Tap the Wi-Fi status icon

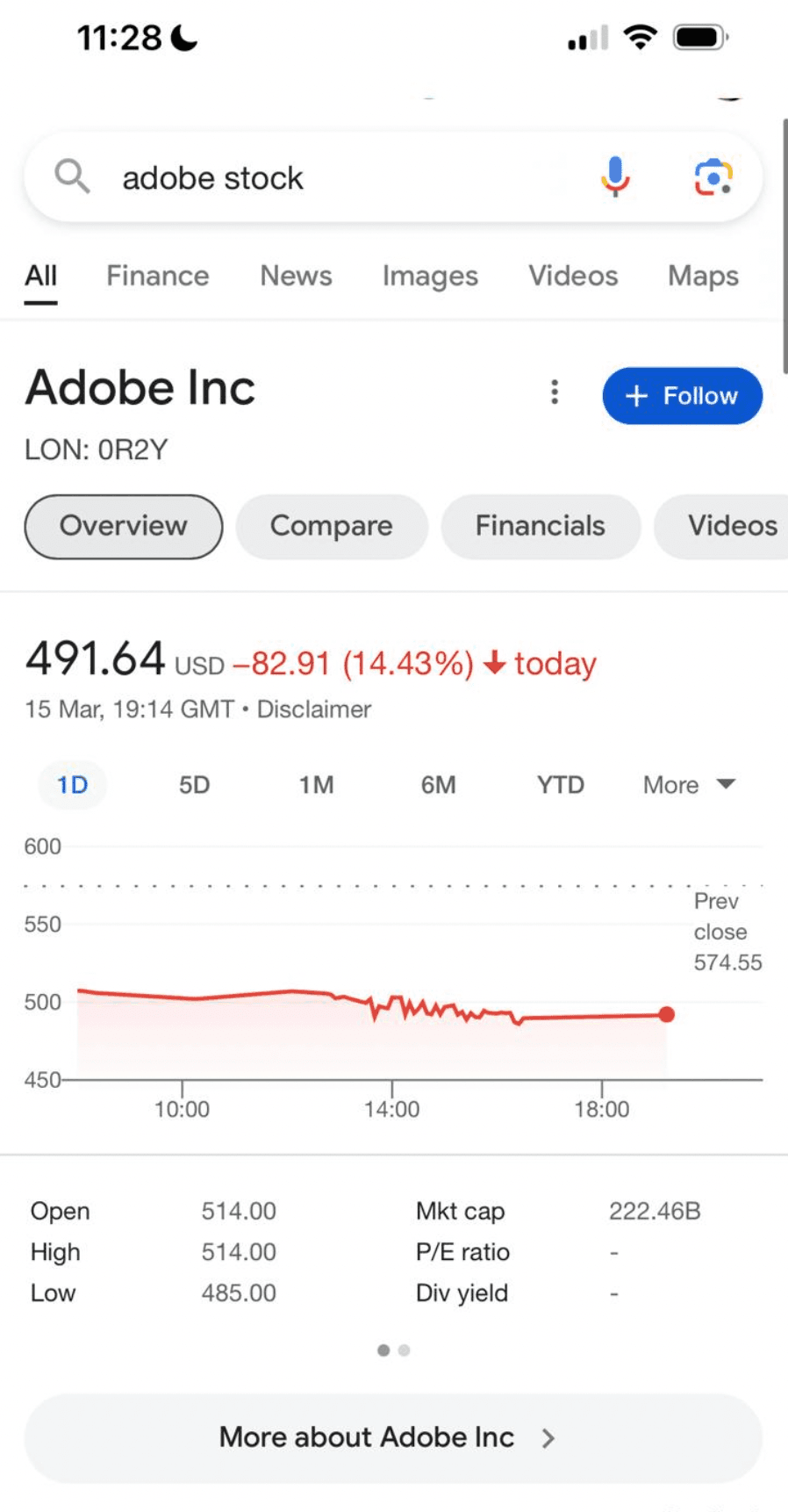[x=641, y=38]
